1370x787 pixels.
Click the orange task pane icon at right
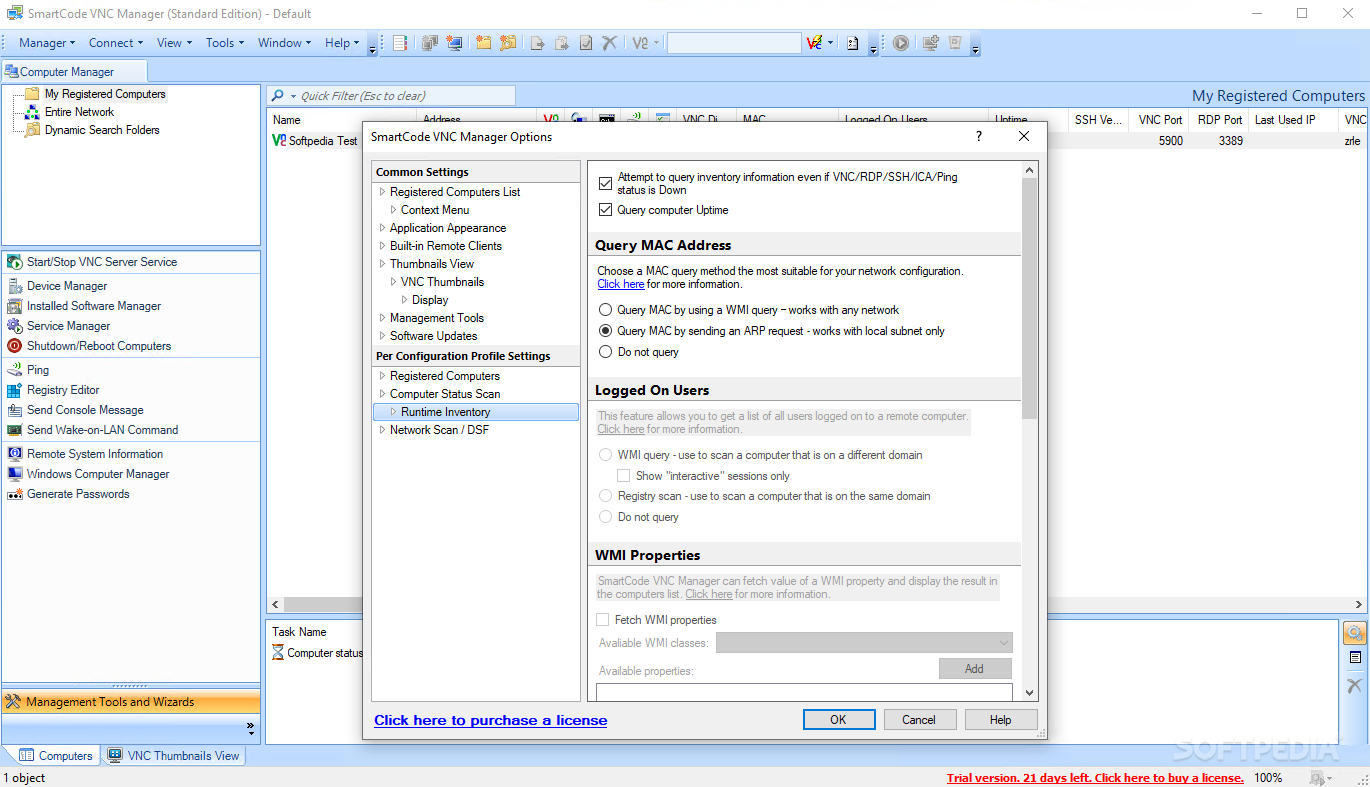click(x=1354, y=633)
